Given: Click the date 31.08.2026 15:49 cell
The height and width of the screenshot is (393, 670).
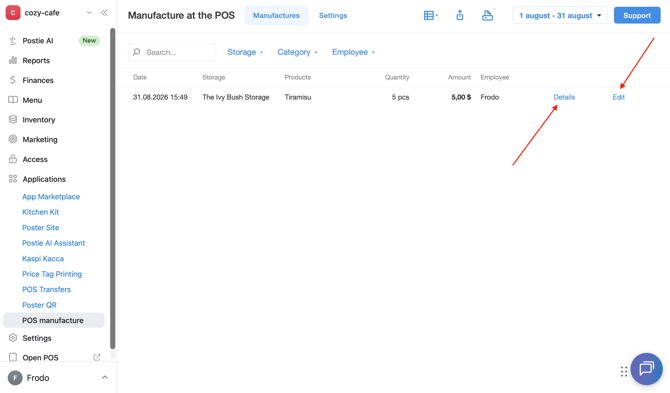Looking at the screenshot, I should [160, 97].
